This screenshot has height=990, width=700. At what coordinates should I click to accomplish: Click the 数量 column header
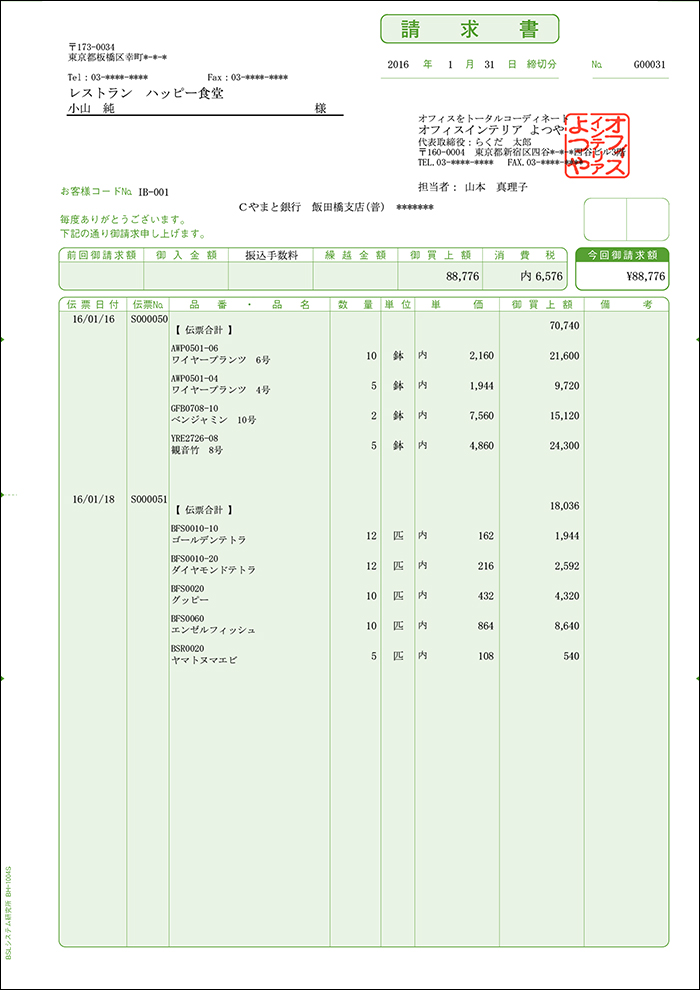click(355, 304)
